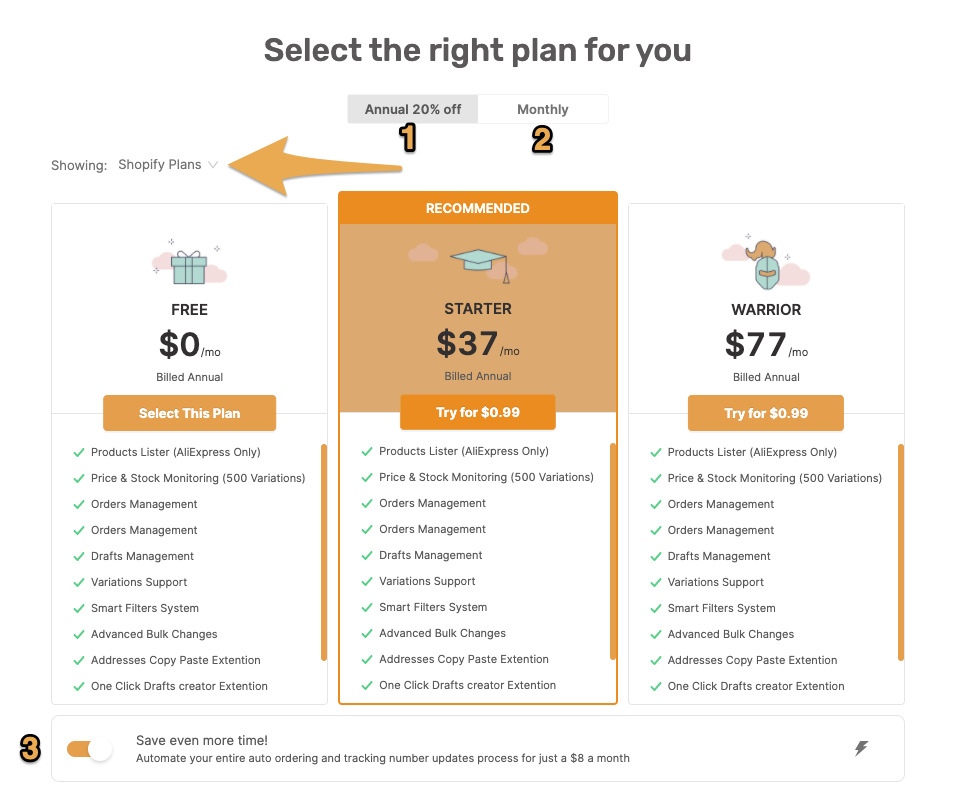Click checkmark beside Warrior Advanced Bulk Changes
The image size is (962, 804).
(x=655, y=635)
